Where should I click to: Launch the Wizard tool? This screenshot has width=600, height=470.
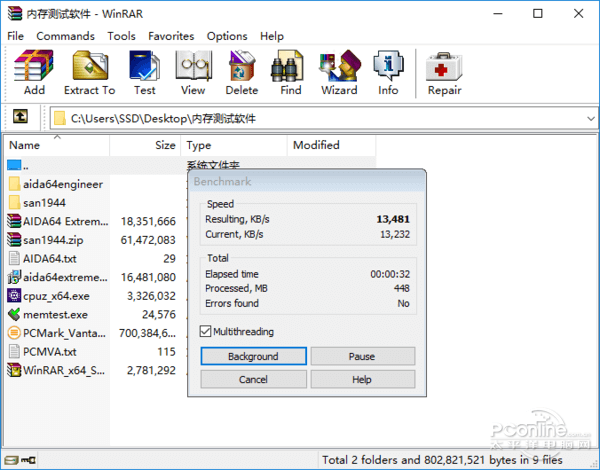[x=339, y=72]
